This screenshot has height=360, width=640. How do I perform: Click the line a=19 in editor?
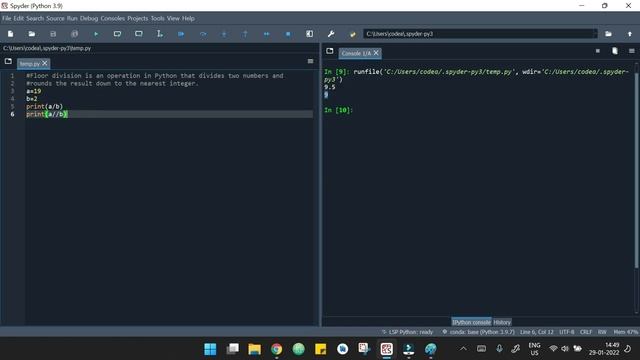pyautogui.click(x=33, y=91)
